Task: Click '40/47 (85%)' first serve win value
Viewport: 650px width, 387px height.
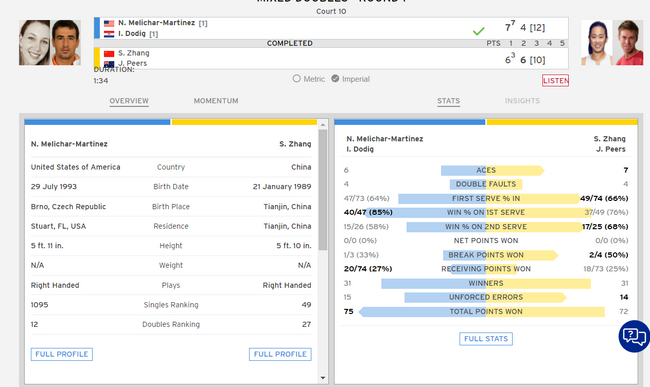Action: 368,213
